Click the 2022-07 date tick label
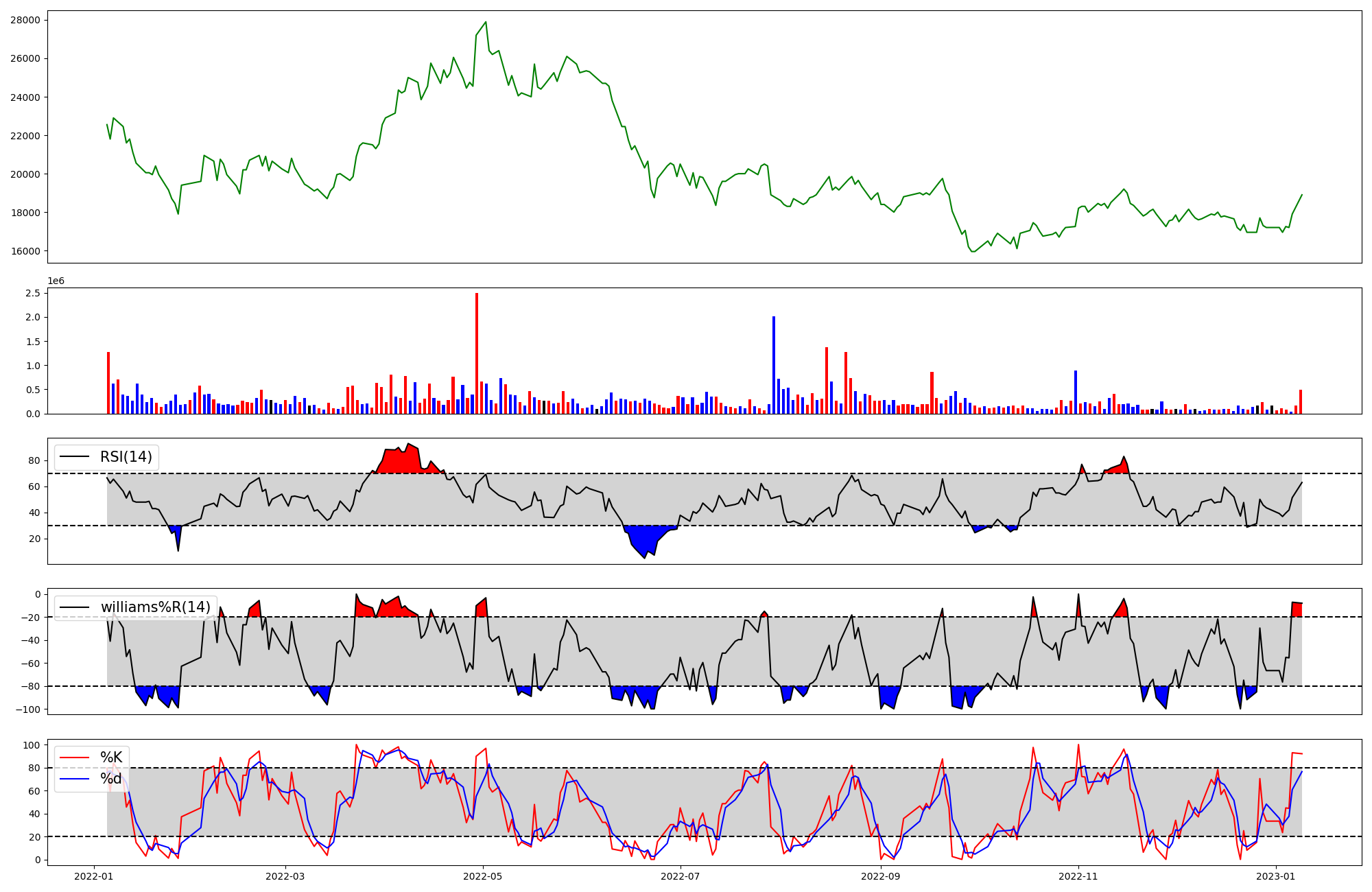Screen dimensions: 1372x892 point(680,876)
